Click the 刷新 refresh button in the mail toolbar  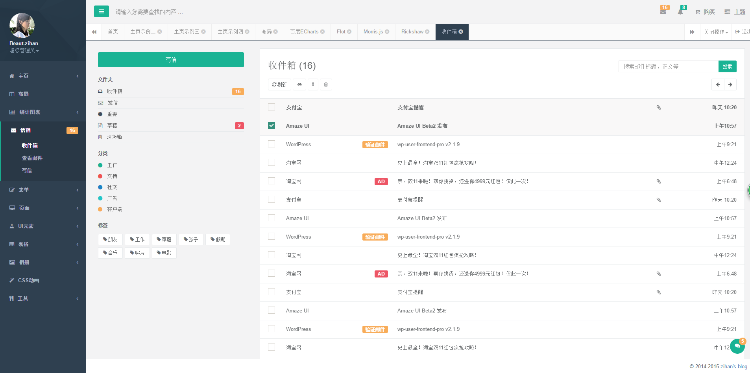click(x=280, y=85)
